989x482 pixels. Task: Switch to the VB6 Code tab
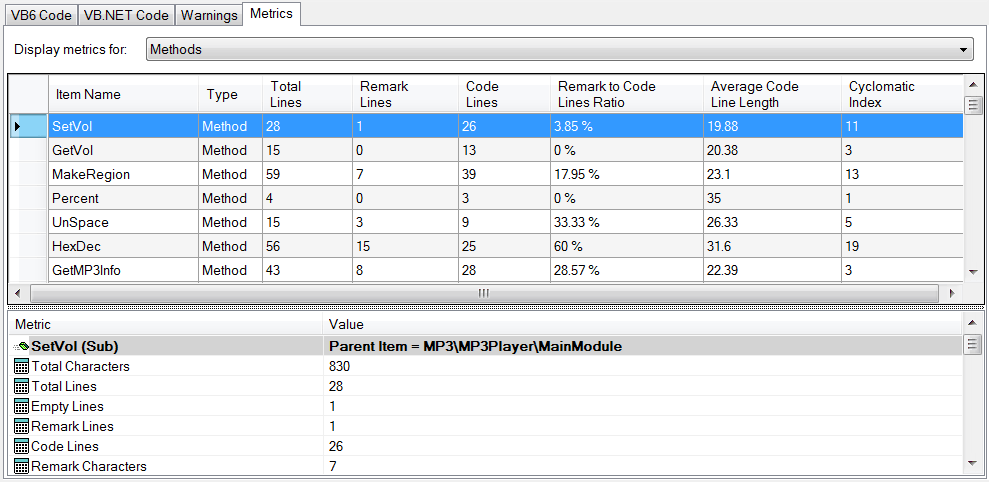pyautogui.click(x=41, y=15)
